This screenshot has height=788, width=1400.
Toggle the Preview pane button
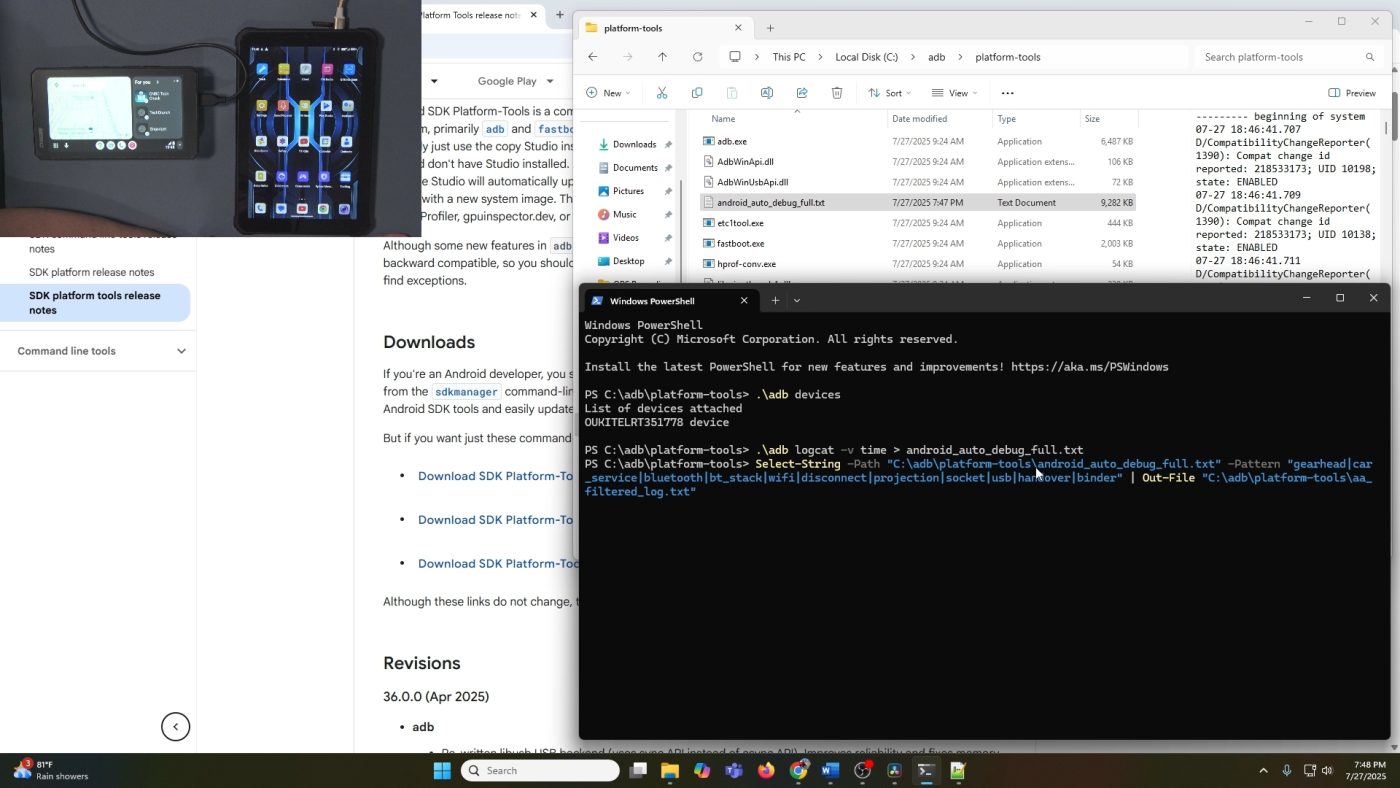click(x=1352, y=93)
